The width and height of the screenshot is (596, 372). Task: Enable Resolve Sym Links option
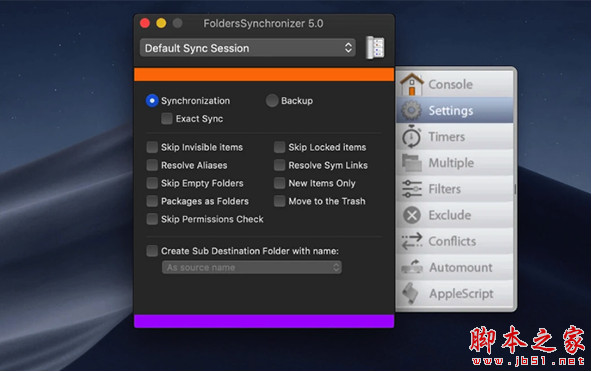tap(279, 165)
